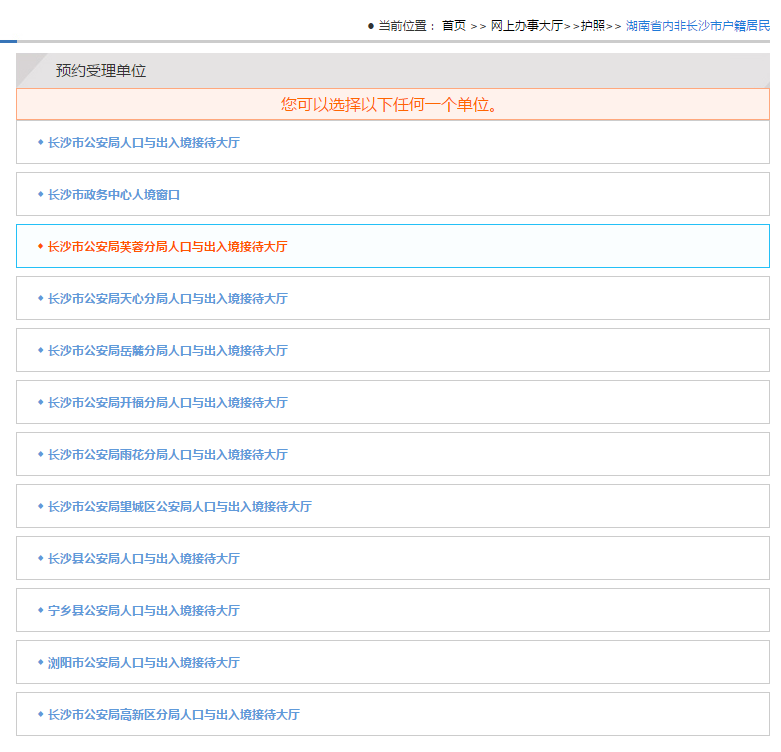Click 护照 in the breadcrumb
Image resolution: width=781 pixels, height=752 pixels.
(x=593, y=25)
